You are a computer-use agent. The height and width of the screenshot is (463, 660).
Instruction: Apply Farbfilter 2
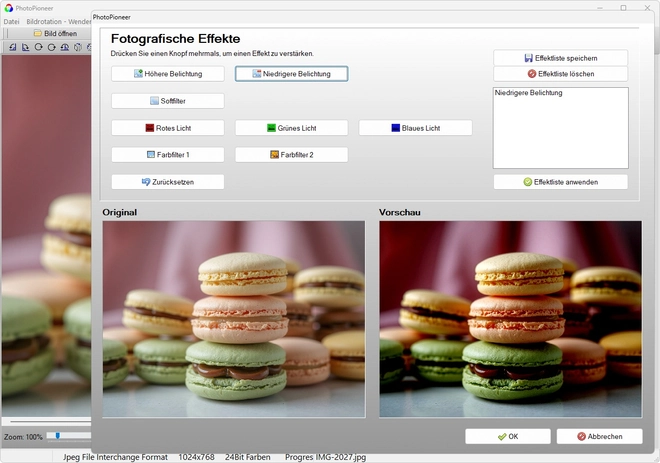(x=291, y=155)
